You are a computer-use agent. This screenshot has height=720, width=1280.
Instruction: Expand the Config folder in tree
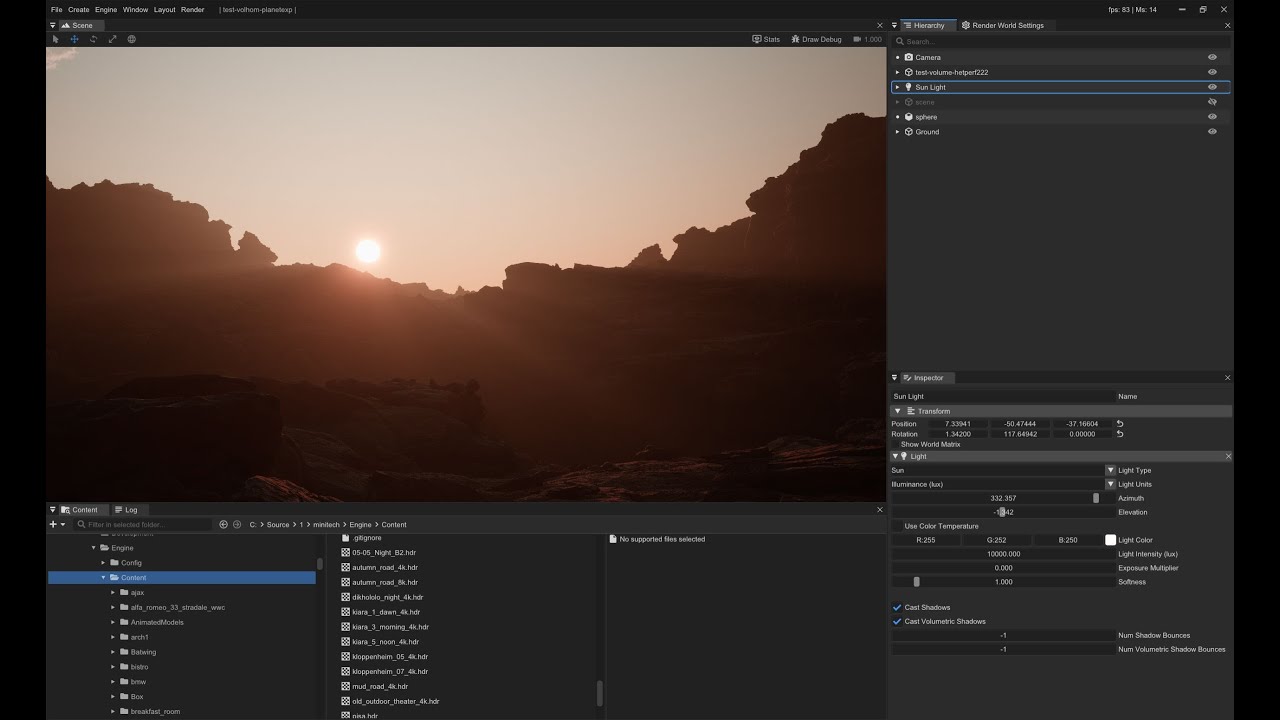pos(103,563)
